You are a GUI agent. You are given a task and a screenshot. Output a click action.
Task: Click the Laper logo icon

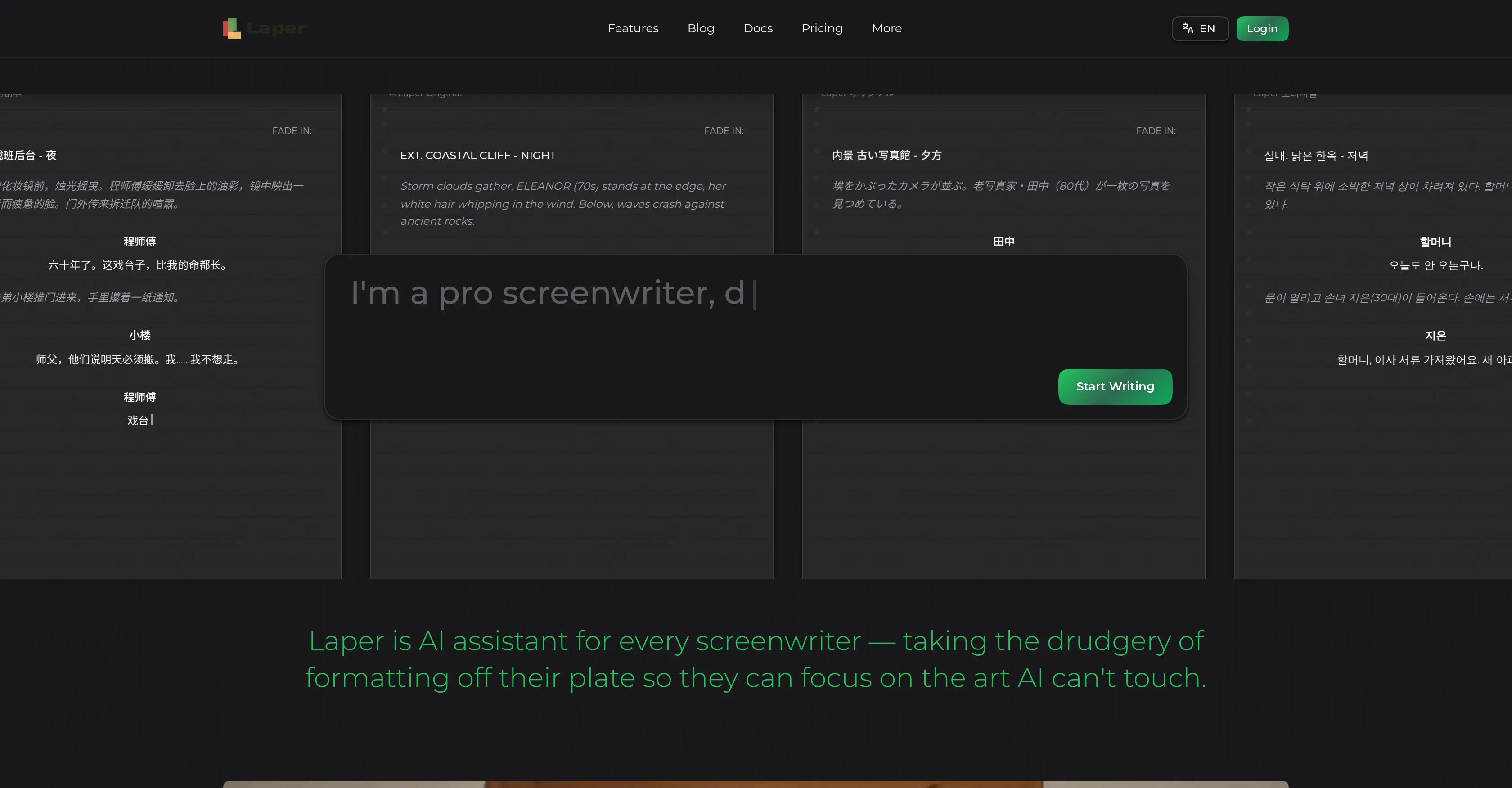tap(232, 28)
